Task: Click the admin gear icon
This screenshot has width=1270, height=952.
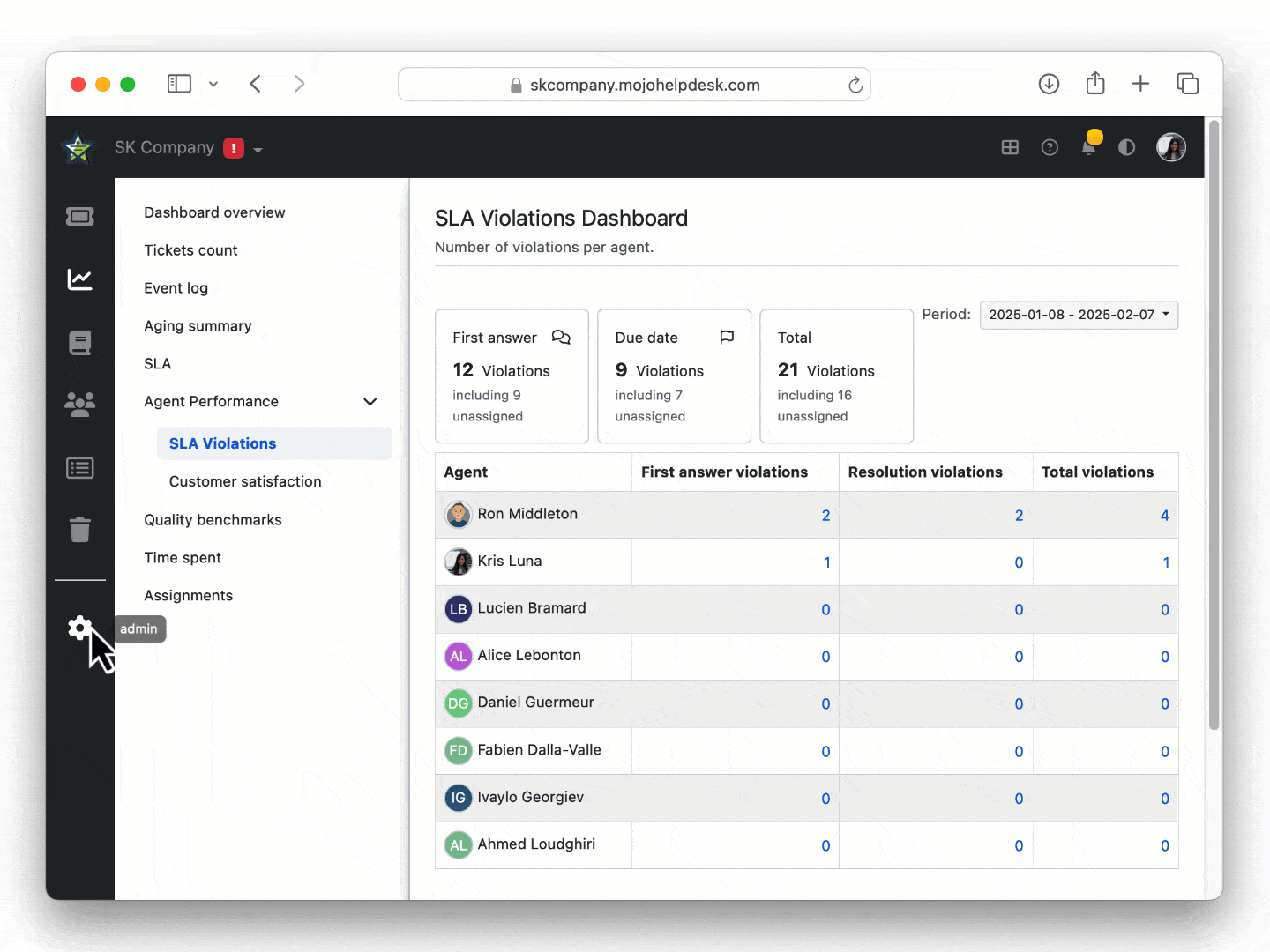Action: [x=79, y=628]
